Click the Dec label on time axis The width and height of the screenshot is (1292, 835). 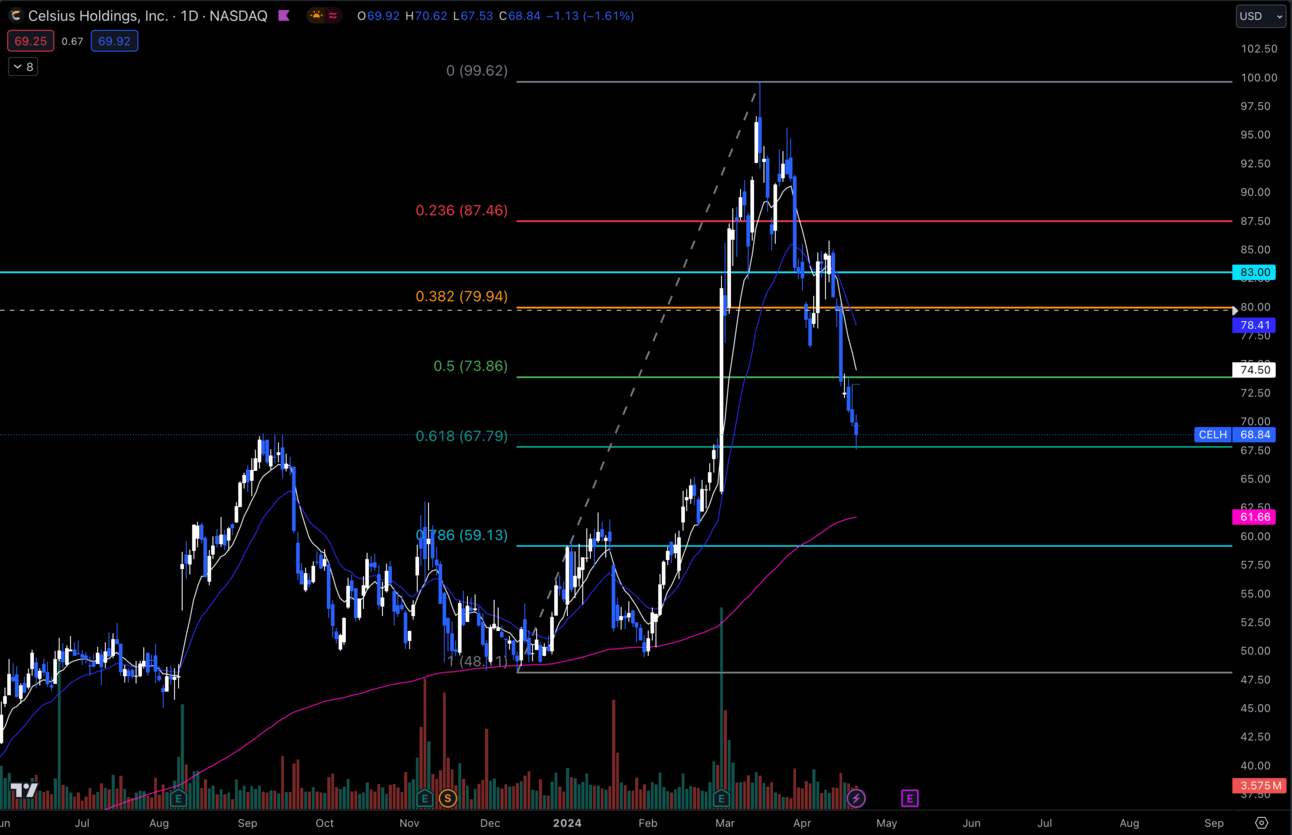point(489,823)
